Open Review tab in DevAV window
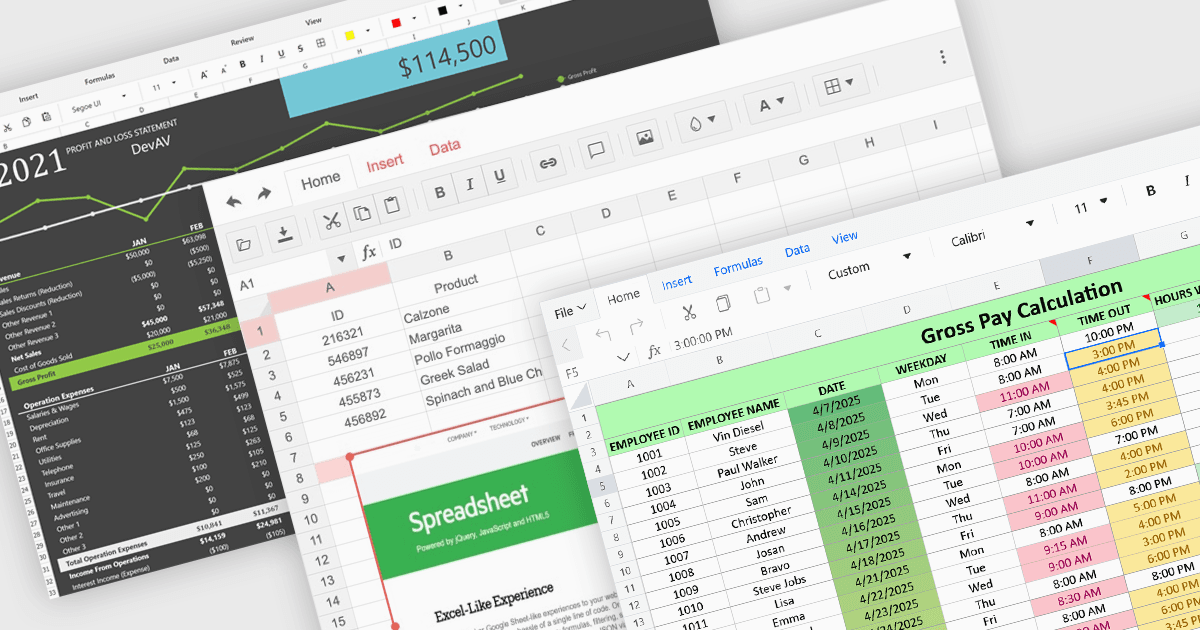 point(242,41)
